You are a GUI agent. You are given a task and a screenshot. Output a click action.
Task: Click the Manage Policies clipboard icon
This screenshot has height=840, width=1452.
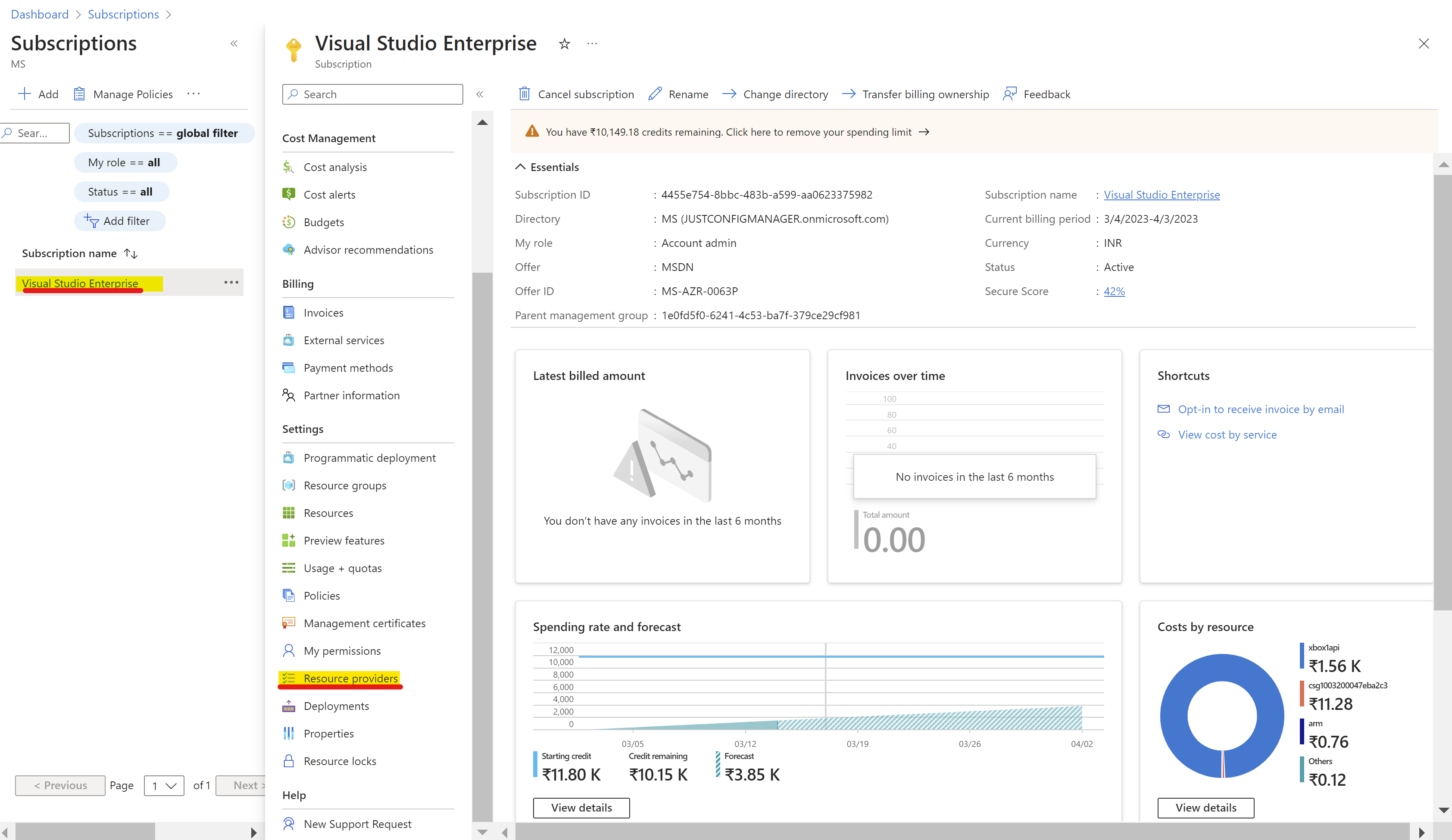(x=79, y=94)
